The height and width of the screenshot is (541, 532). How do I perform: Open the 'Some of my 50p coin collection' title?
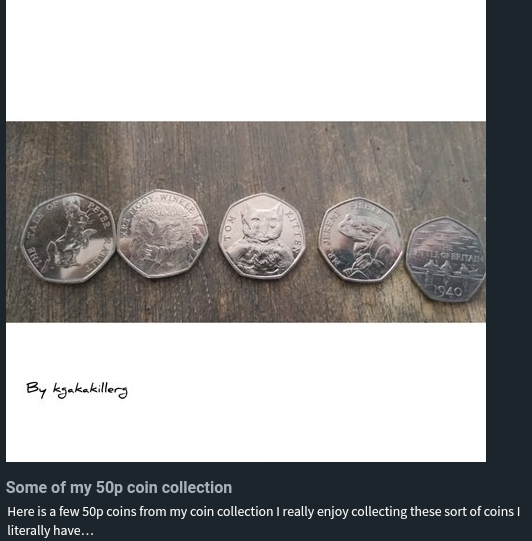click(x=119, y=488)
